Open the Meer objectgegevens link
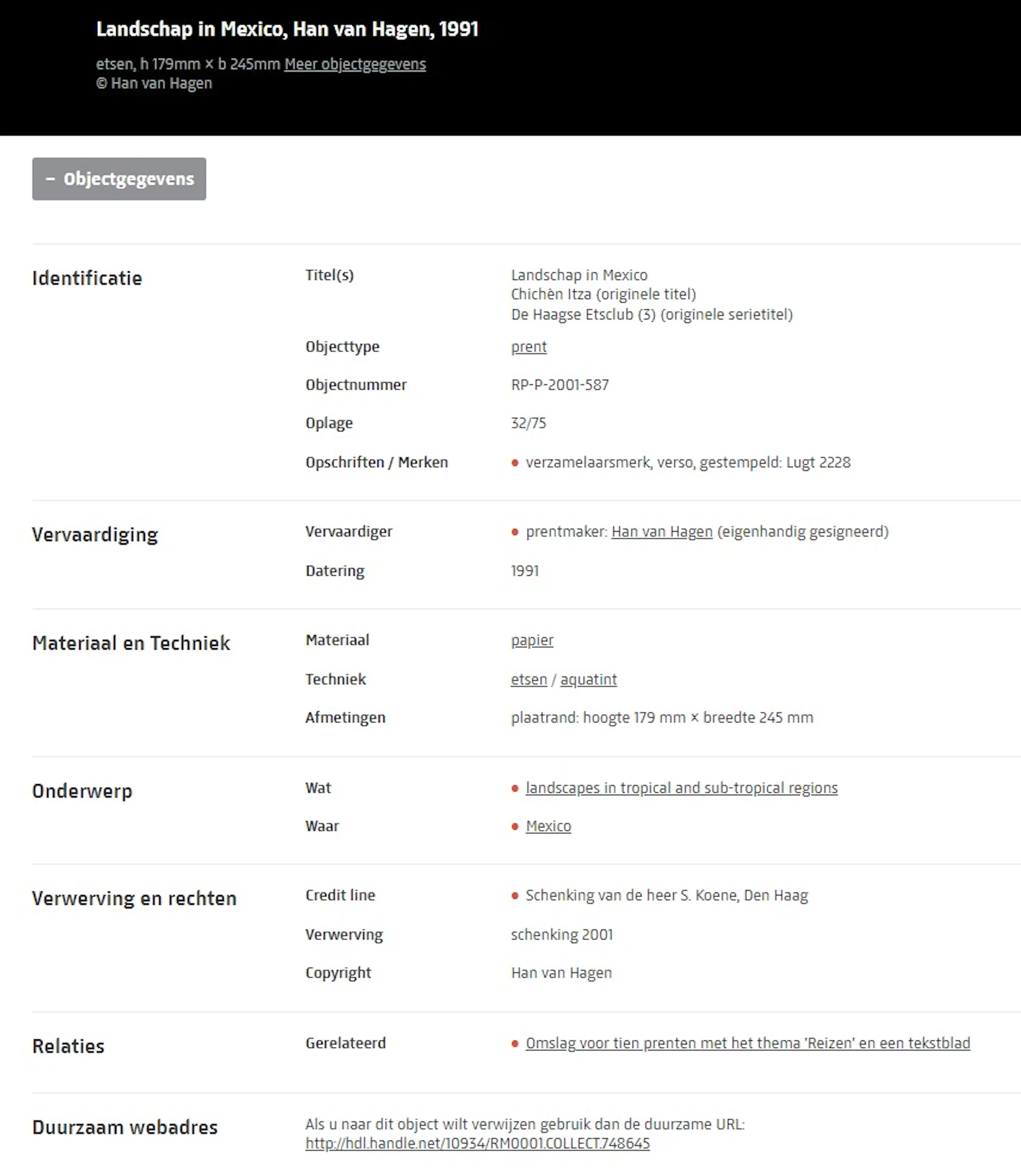The height and width of the screenshot is (1176, 1021). [x=355, y=64]
